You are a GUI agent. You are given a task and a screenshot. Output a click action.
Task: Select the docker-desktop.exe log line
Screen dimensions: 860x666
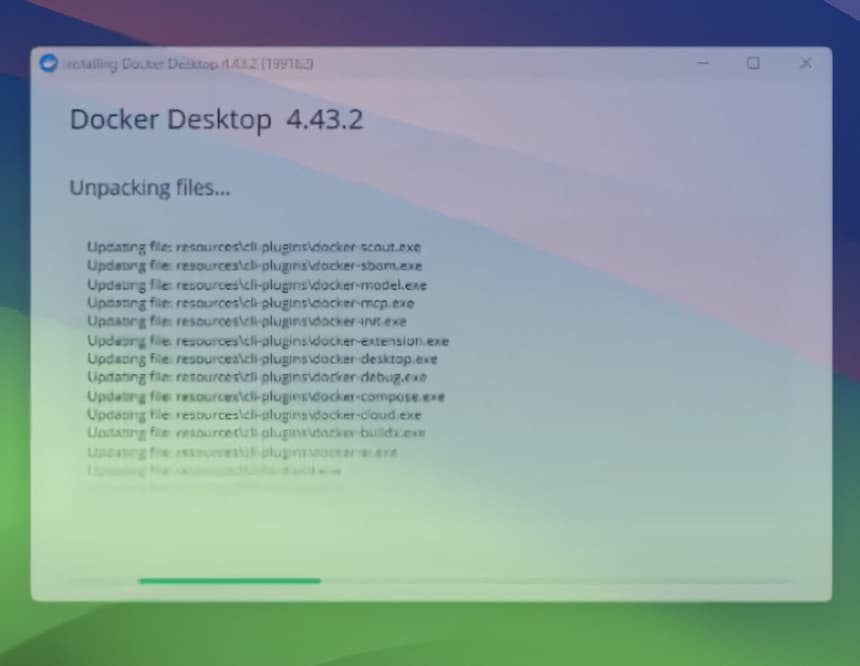(262, 359)
